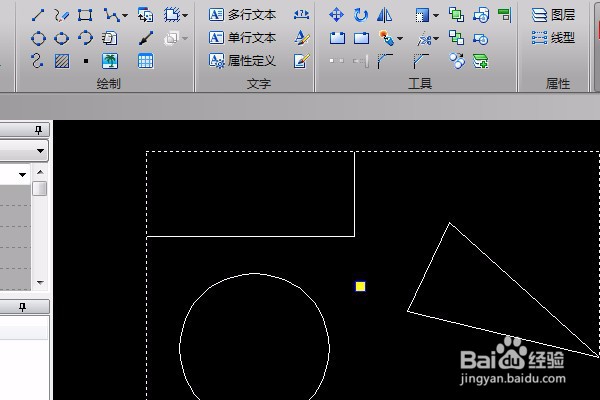The width and height of the screenshot is (600, 400).
Task: Click the Bring to Front icon
Action: pyautogui.click(x=457, y=15)
